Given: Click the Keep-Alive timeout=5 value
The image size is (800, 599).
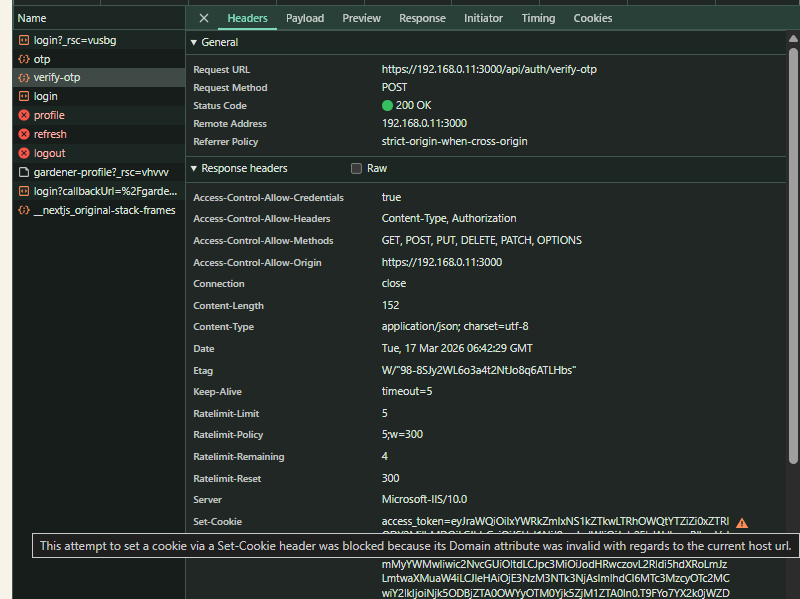Looking at the screenshot, I should [407, 391].
